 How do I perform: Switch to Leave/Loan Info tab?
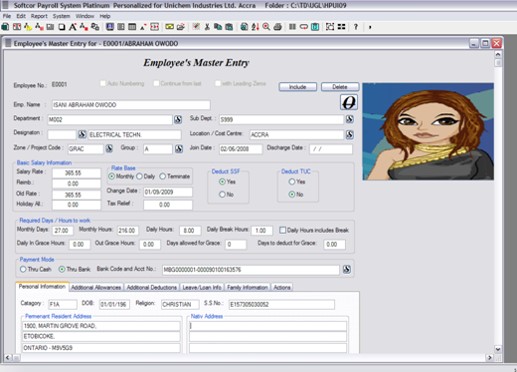point(202,287)
